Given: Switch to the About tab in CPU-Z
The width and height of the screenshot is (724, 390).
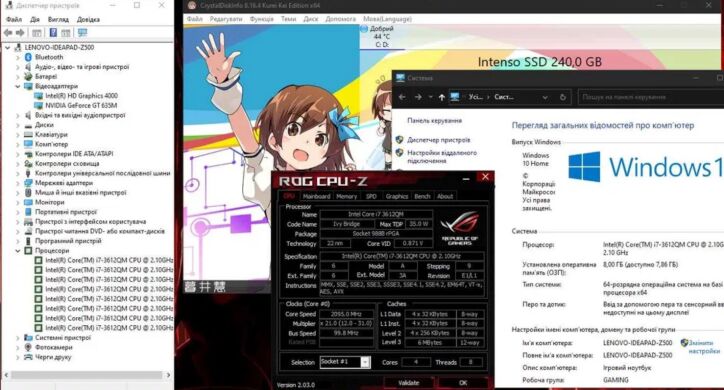Looking at the screenshot, I should coord(445,196).
